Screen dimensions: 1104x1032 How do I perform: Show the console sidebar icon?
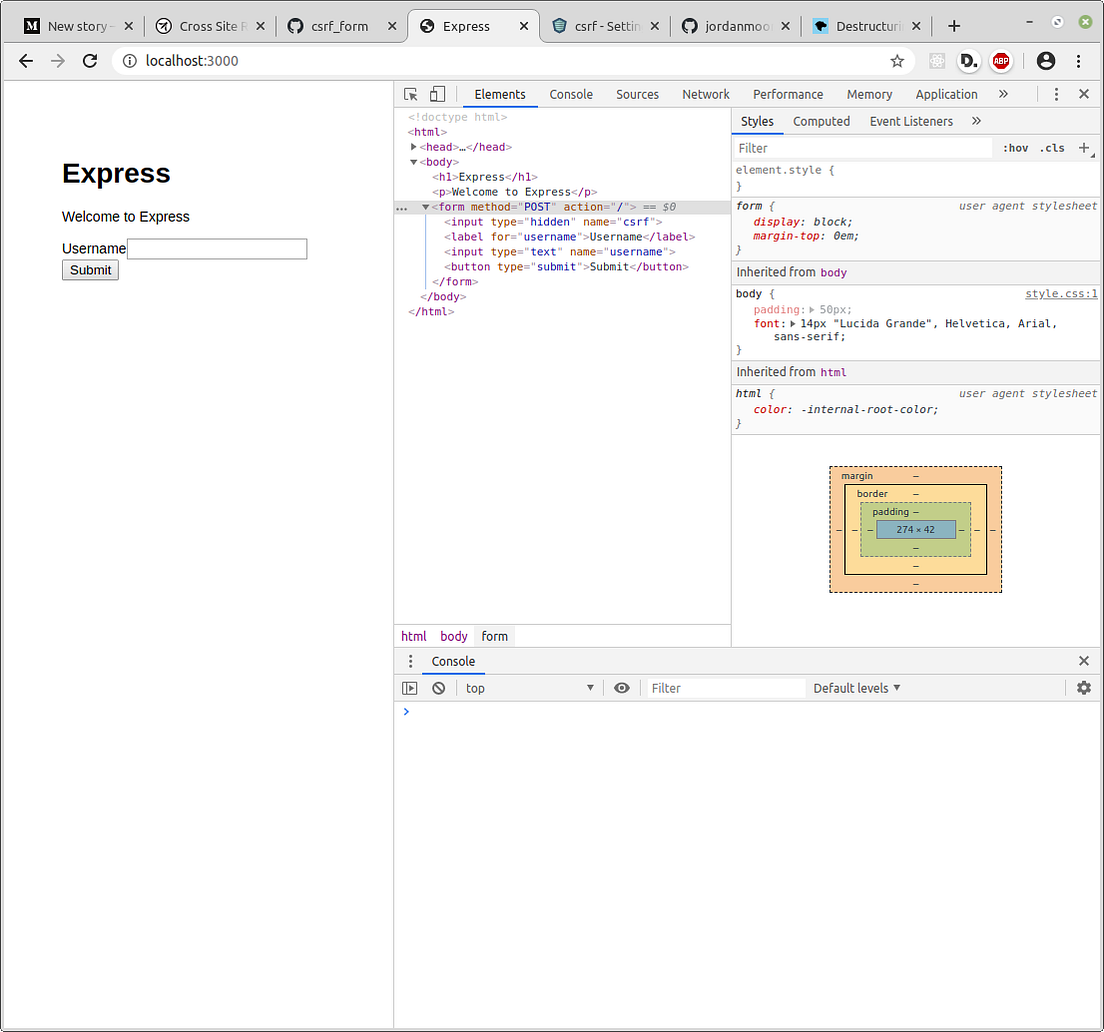[x=410, y=688]
